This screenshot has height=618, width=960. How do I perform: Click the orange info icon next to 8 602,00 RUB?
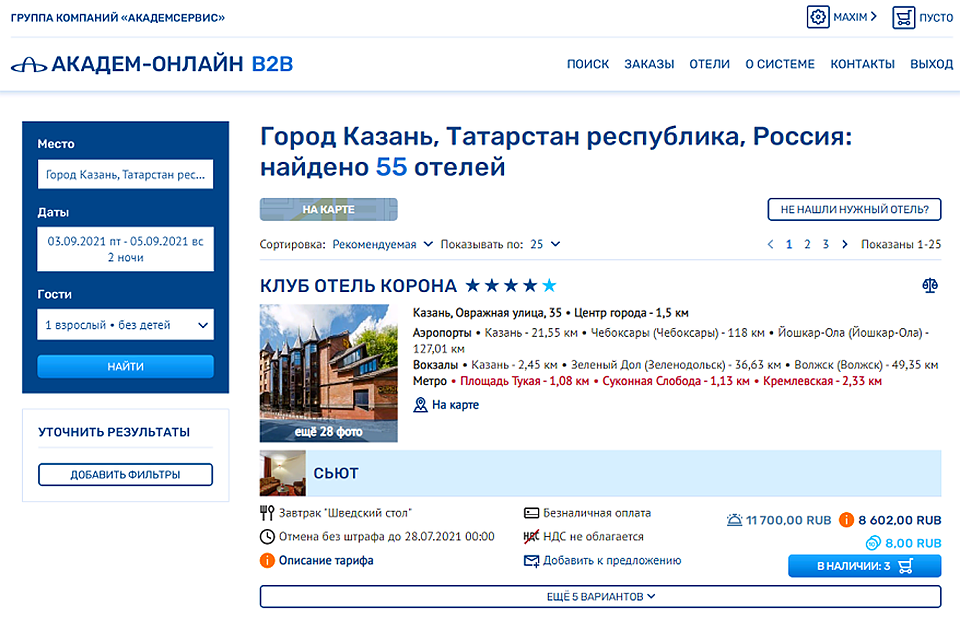pyautogui.click(x=846, y=520)
